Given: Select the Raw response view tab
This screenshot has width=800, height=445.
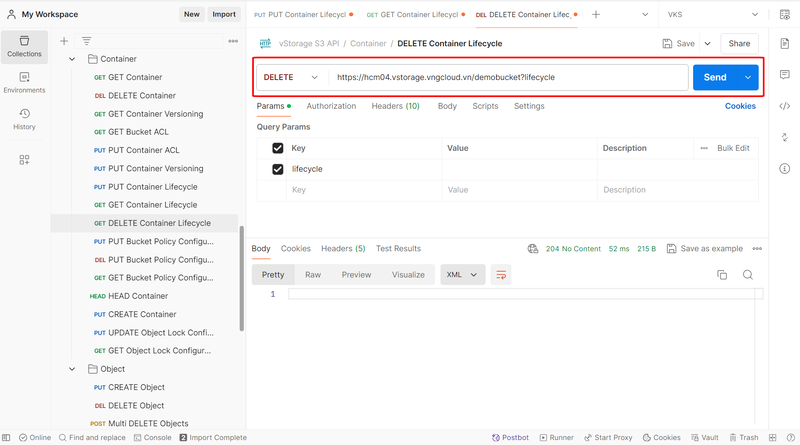Looking at the screenshot, I should [x=313, y=275].
